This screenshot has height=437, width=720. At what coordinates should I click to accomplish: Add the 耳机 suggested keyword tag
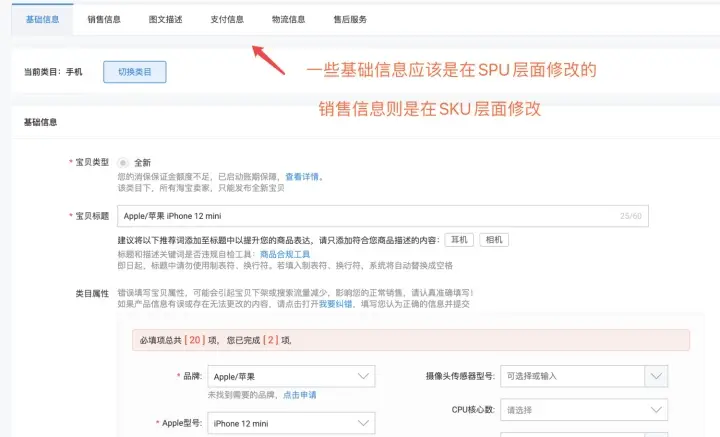pos(458,239)
